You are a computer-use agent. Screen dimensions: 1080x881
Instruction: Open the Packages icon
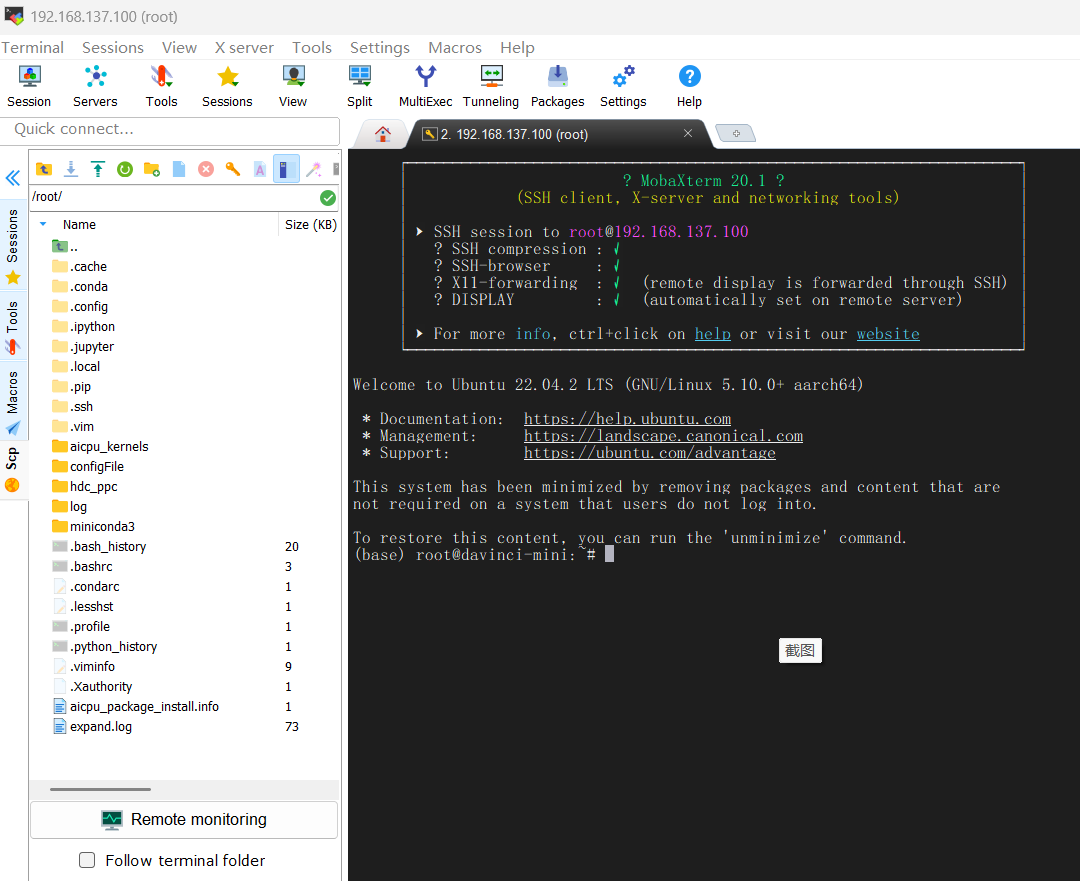(x=557, y=87)
